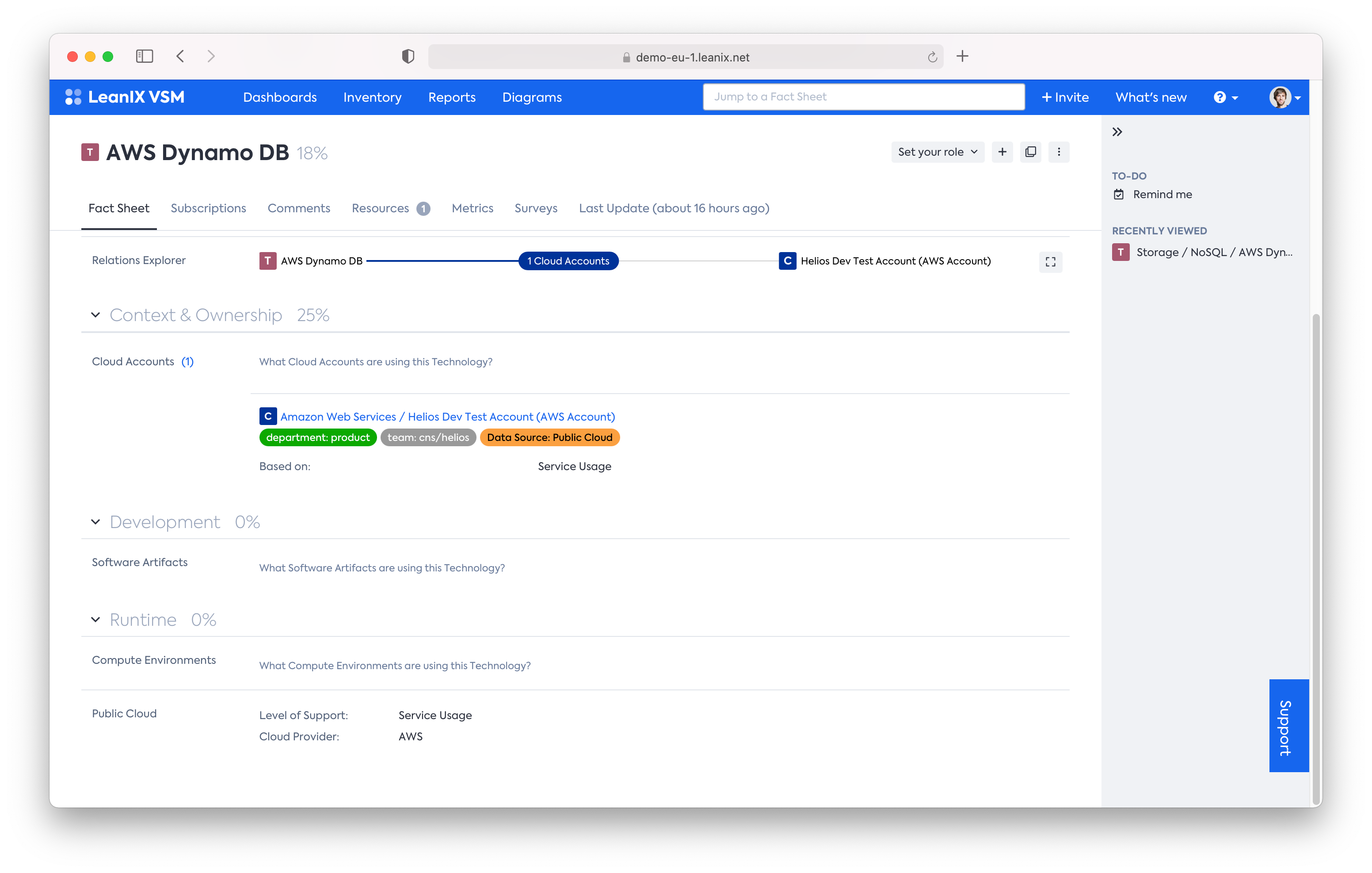Click the browser address bar
The image size is (1372, 873).
pos(686,57)
